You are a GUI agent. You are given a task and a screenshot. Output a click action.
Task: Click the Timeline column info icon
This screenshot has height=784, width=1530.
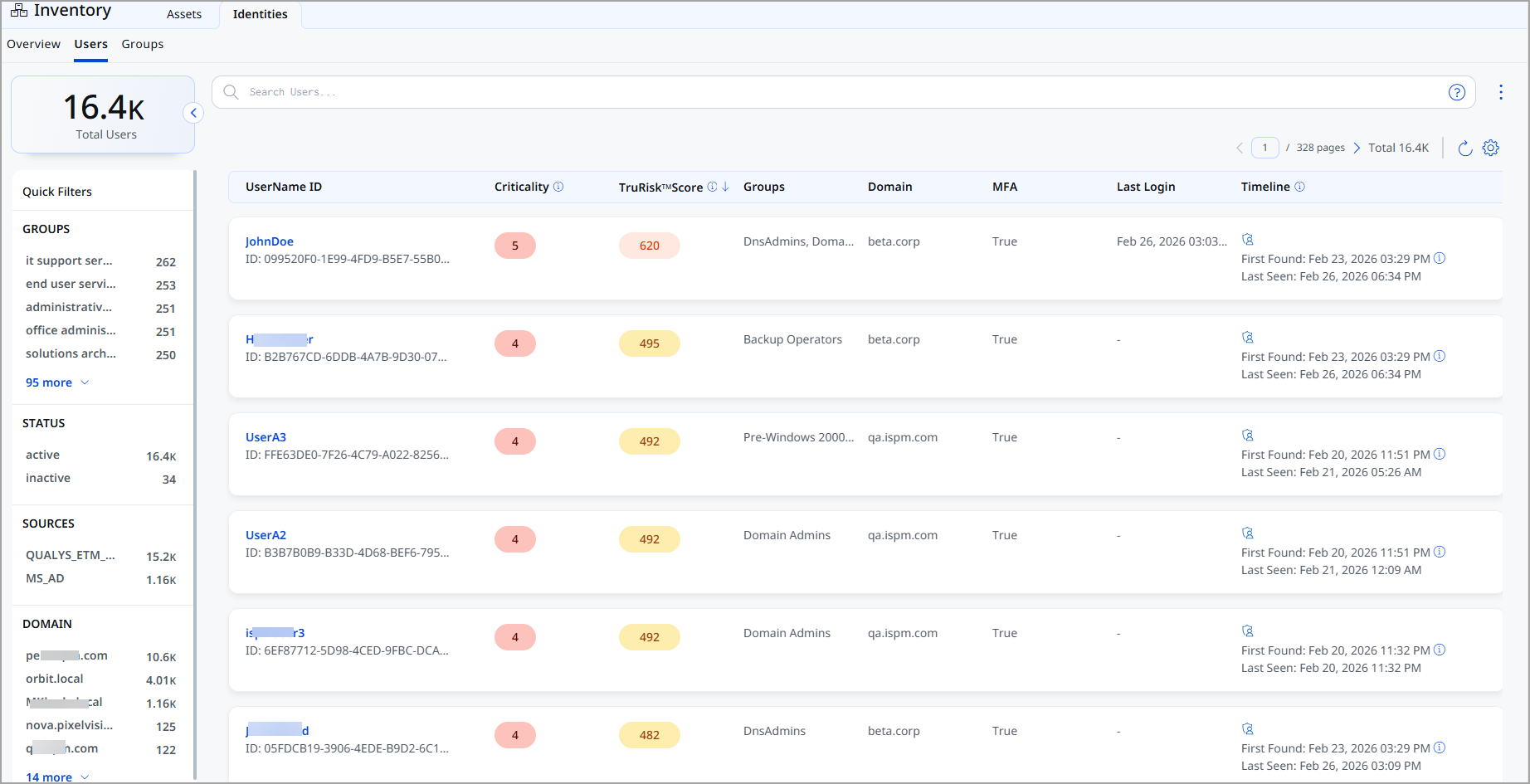(1299, 187)
